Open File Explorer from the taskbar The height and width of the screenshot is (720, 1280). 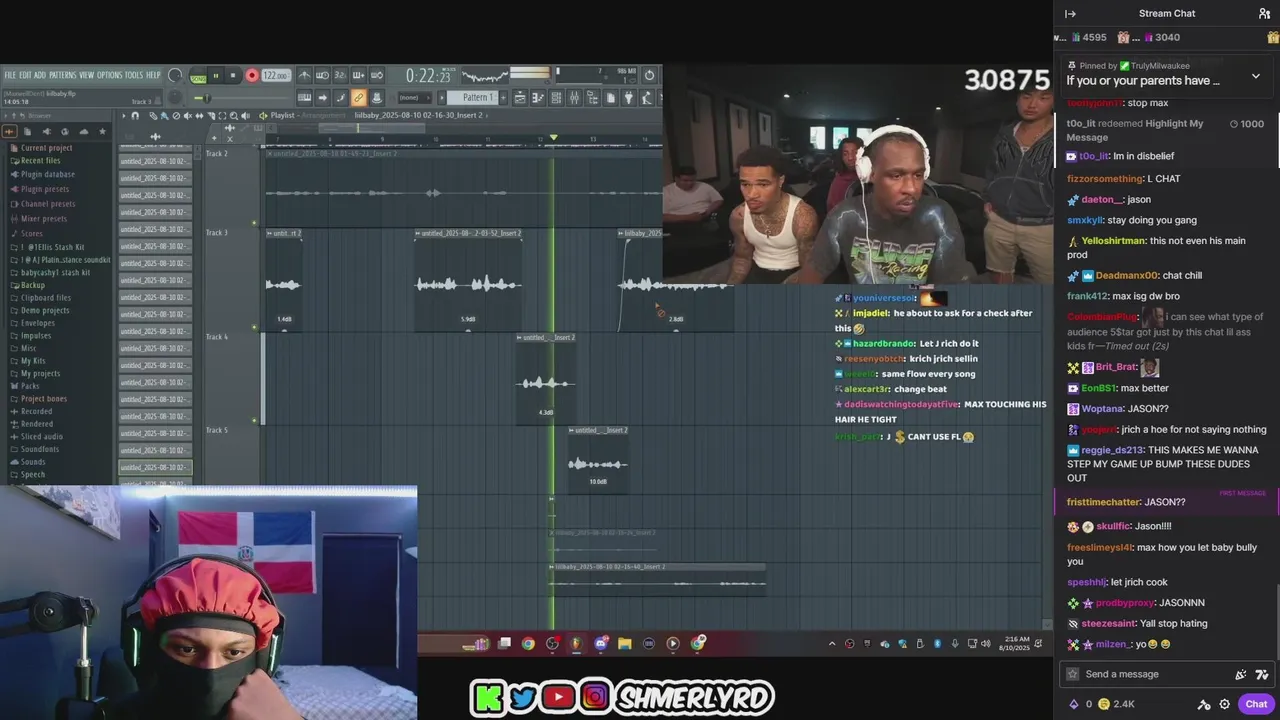coord(624,644)
